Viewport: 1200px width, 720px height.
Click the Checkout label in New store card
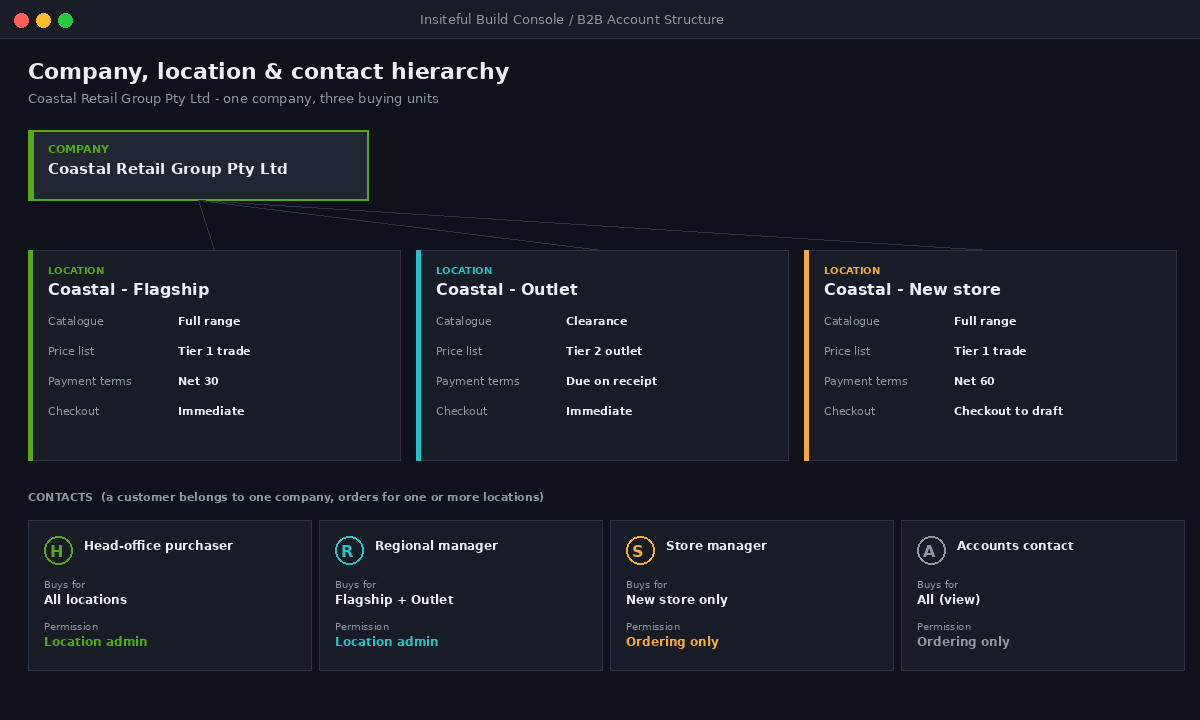(849, 411)
